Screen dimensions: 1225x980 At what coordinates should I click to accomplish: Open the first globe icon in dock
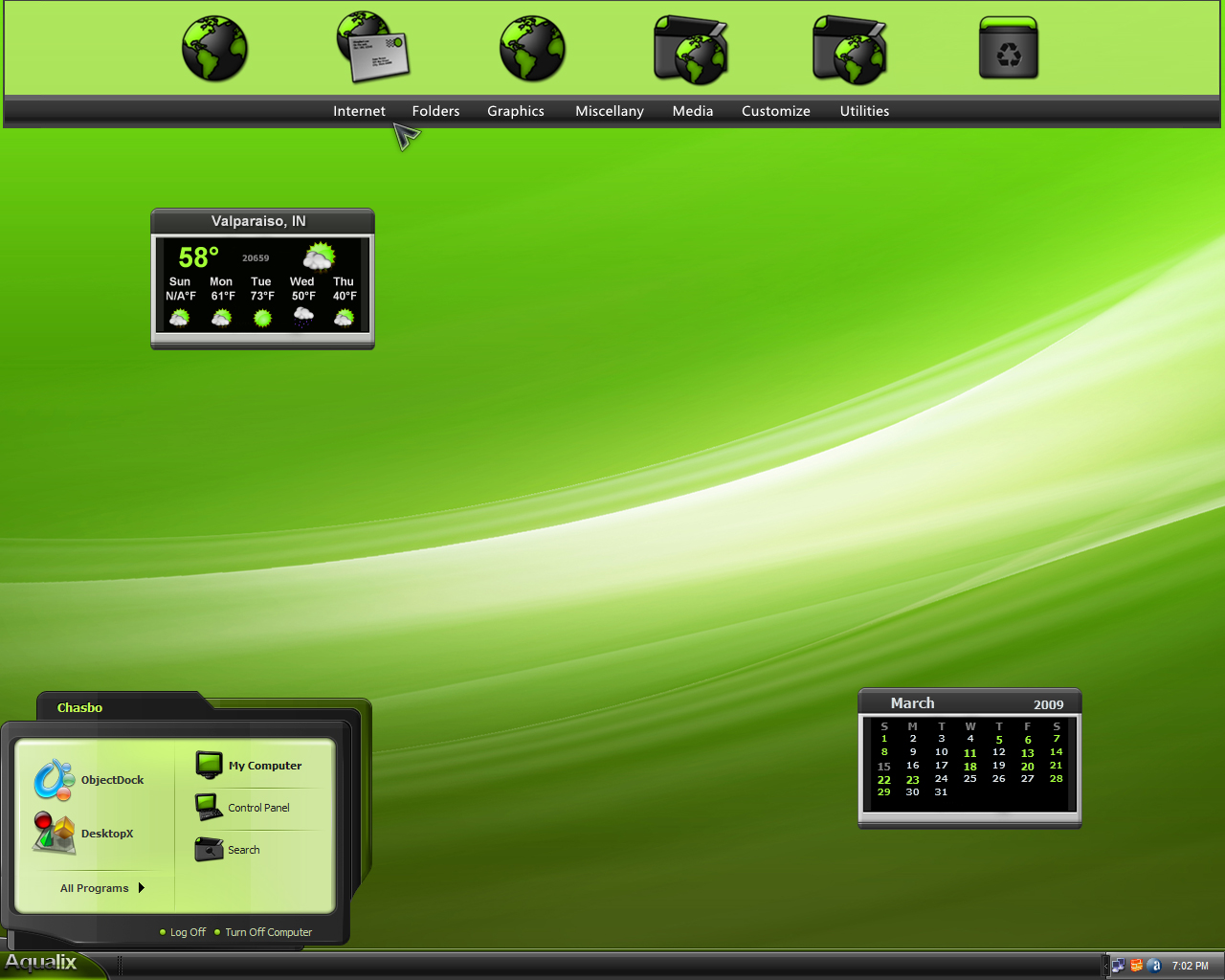(215, 49)
